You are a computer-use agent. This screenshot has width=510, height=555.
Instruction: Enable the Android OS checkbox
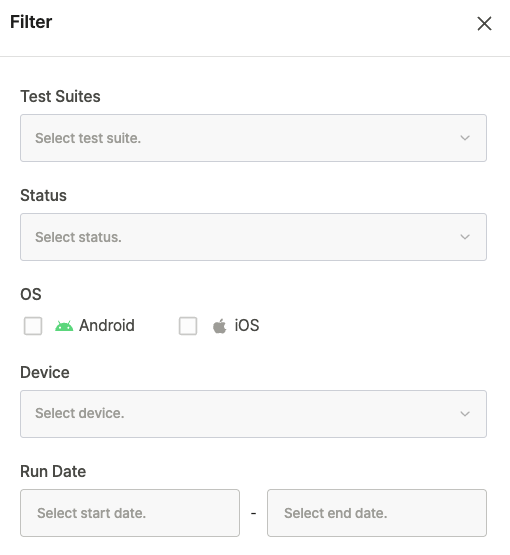pos(33,326)
